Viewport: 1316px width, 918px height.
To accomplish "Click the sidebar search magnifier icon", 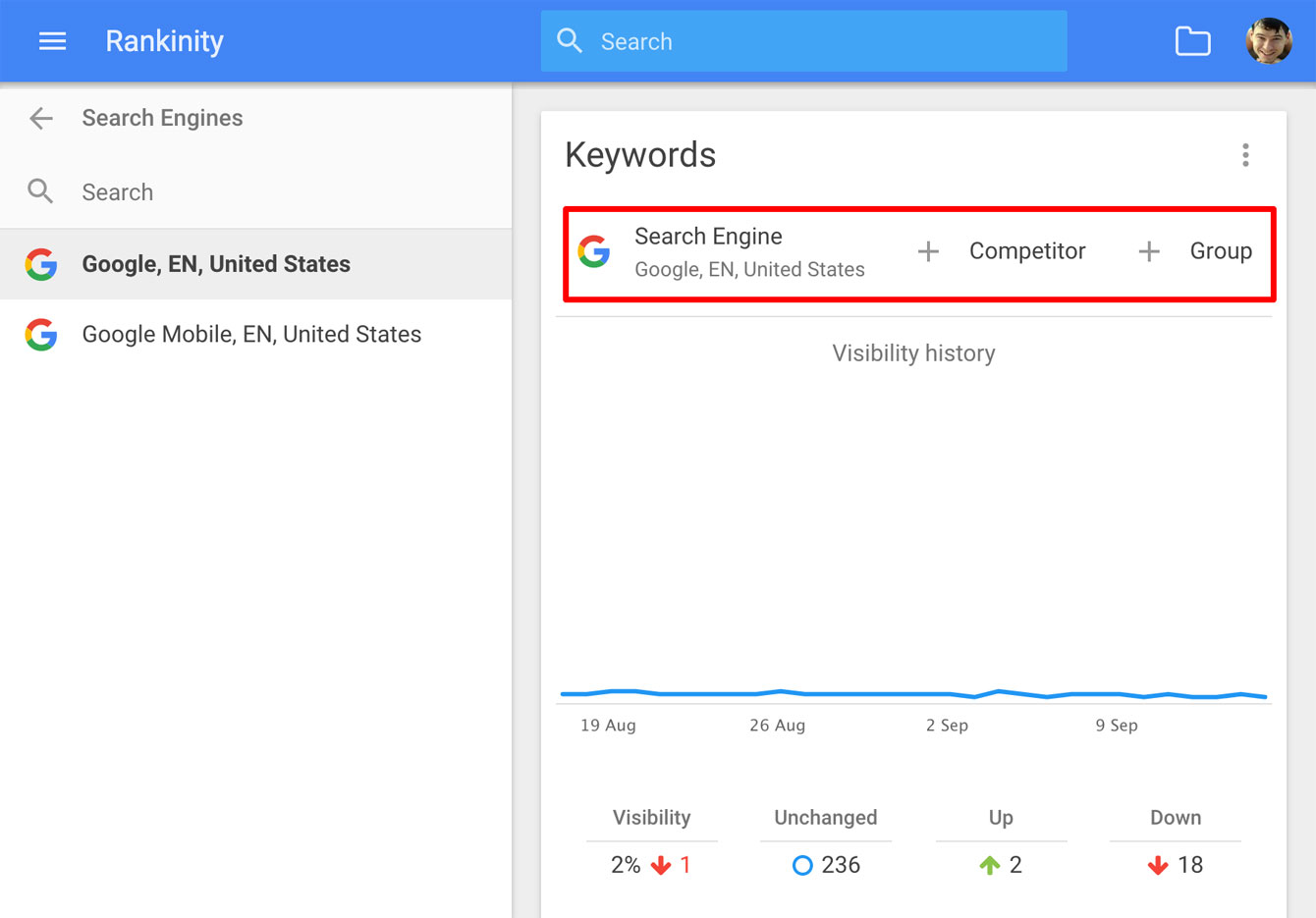I will coord(40,191).
